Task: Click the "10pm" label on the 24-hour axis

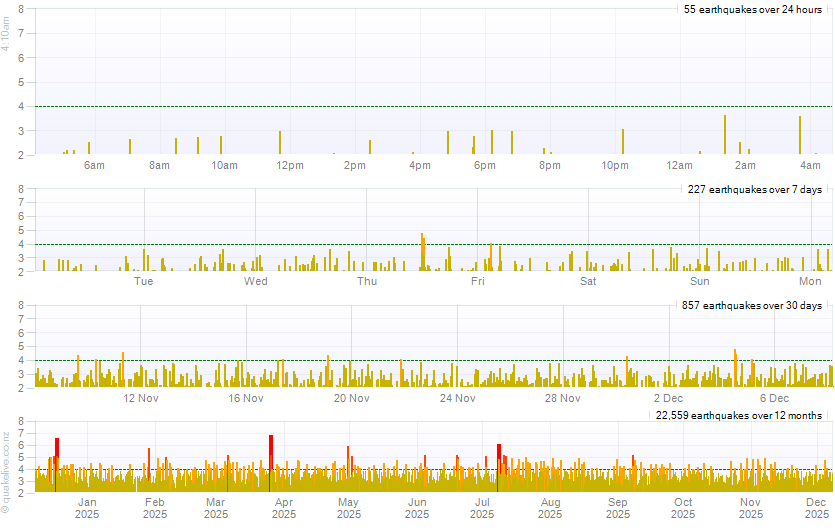Action: 615,165
